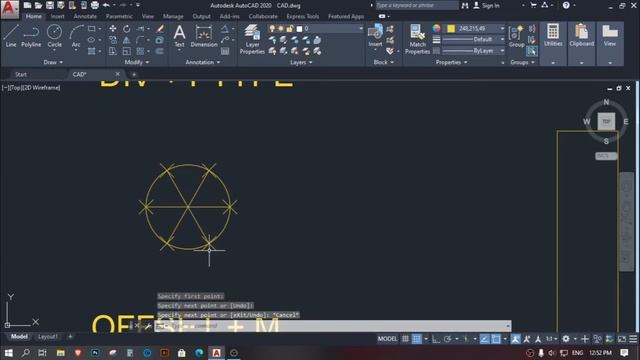Open the Table annotation tool
640x360 pixels.
click(x=225, y=51)
